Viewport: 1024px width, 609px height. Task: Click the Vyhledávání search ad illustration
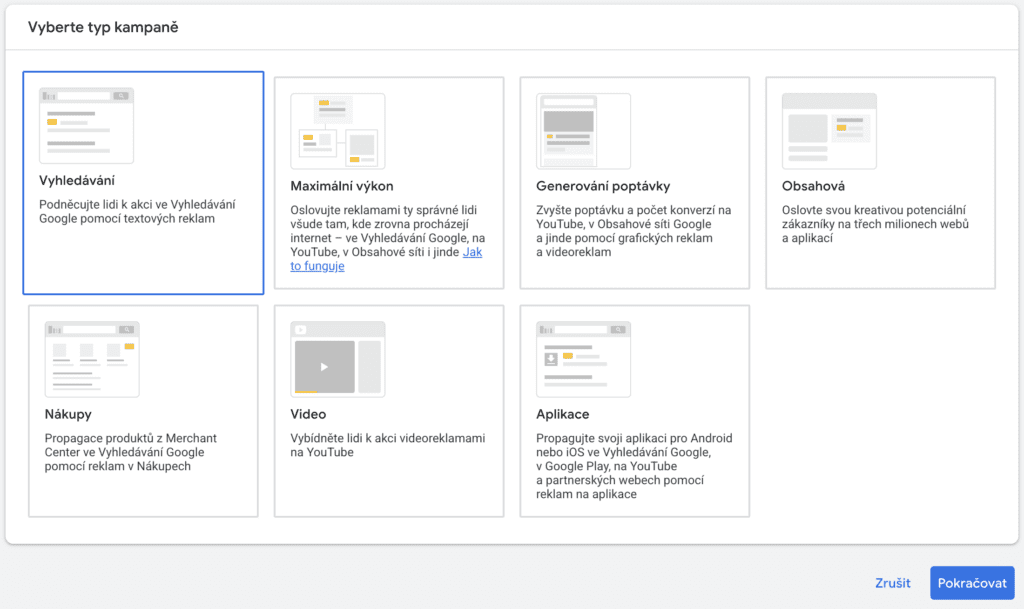coord(86,125)
